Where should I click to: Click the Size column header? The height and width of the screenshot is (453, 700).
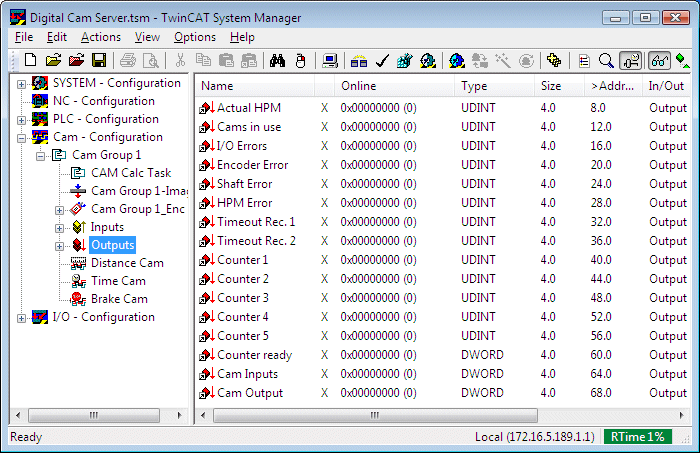[x=559, y=86]
